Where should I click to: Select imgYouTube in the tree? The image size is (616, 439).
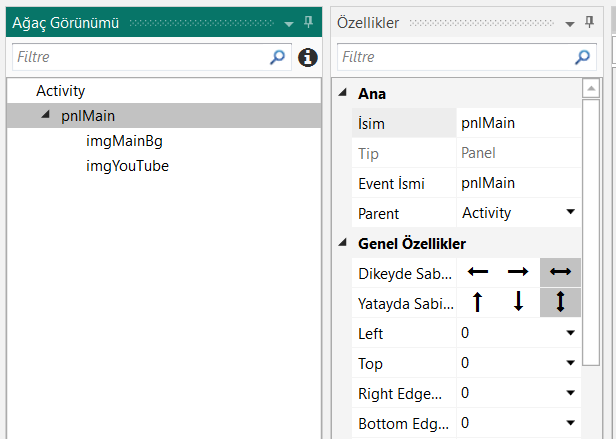click(127, 166)
